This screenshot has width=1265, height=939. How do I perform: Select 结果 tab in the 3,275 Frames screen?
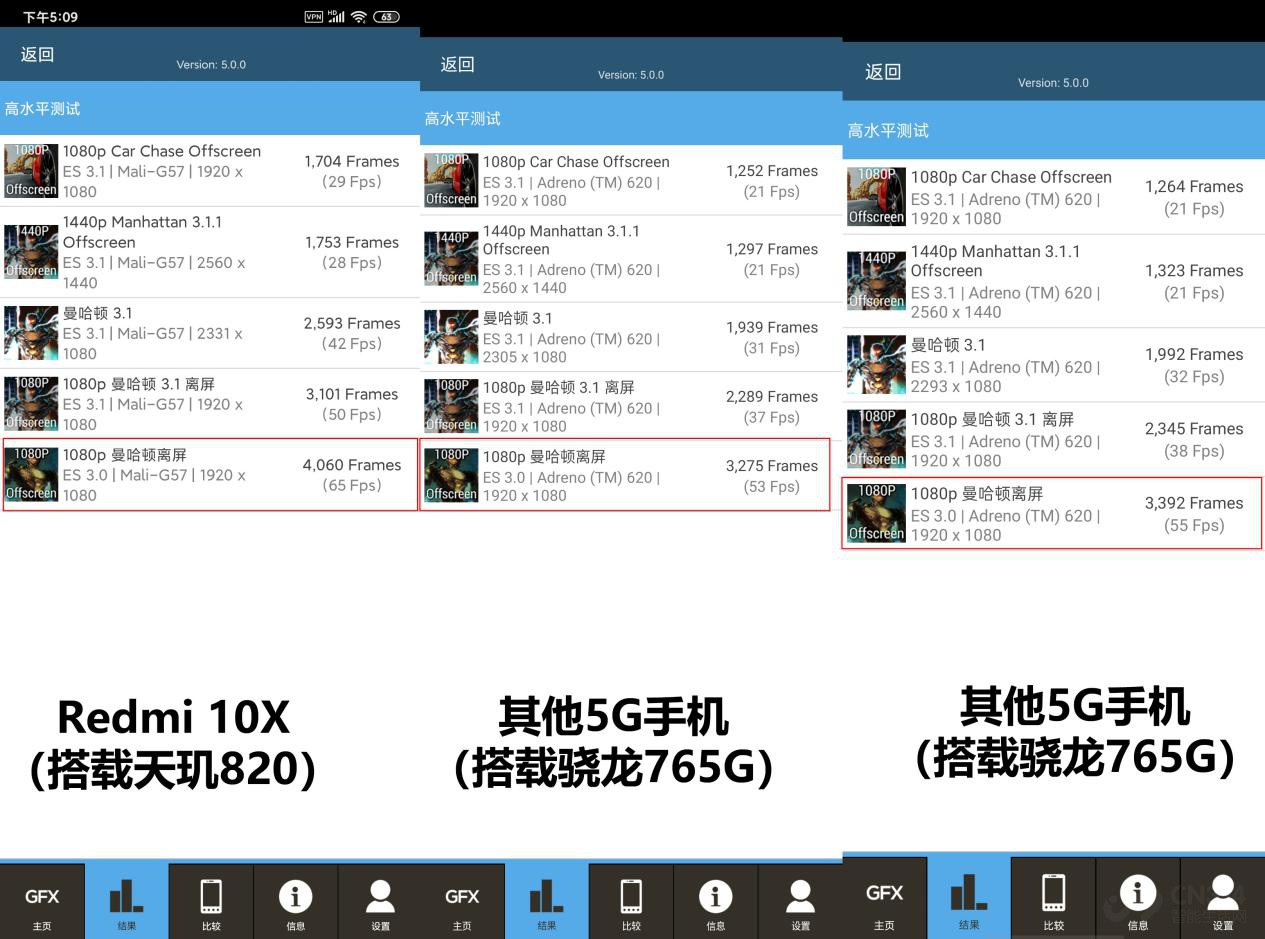(547, 902)
